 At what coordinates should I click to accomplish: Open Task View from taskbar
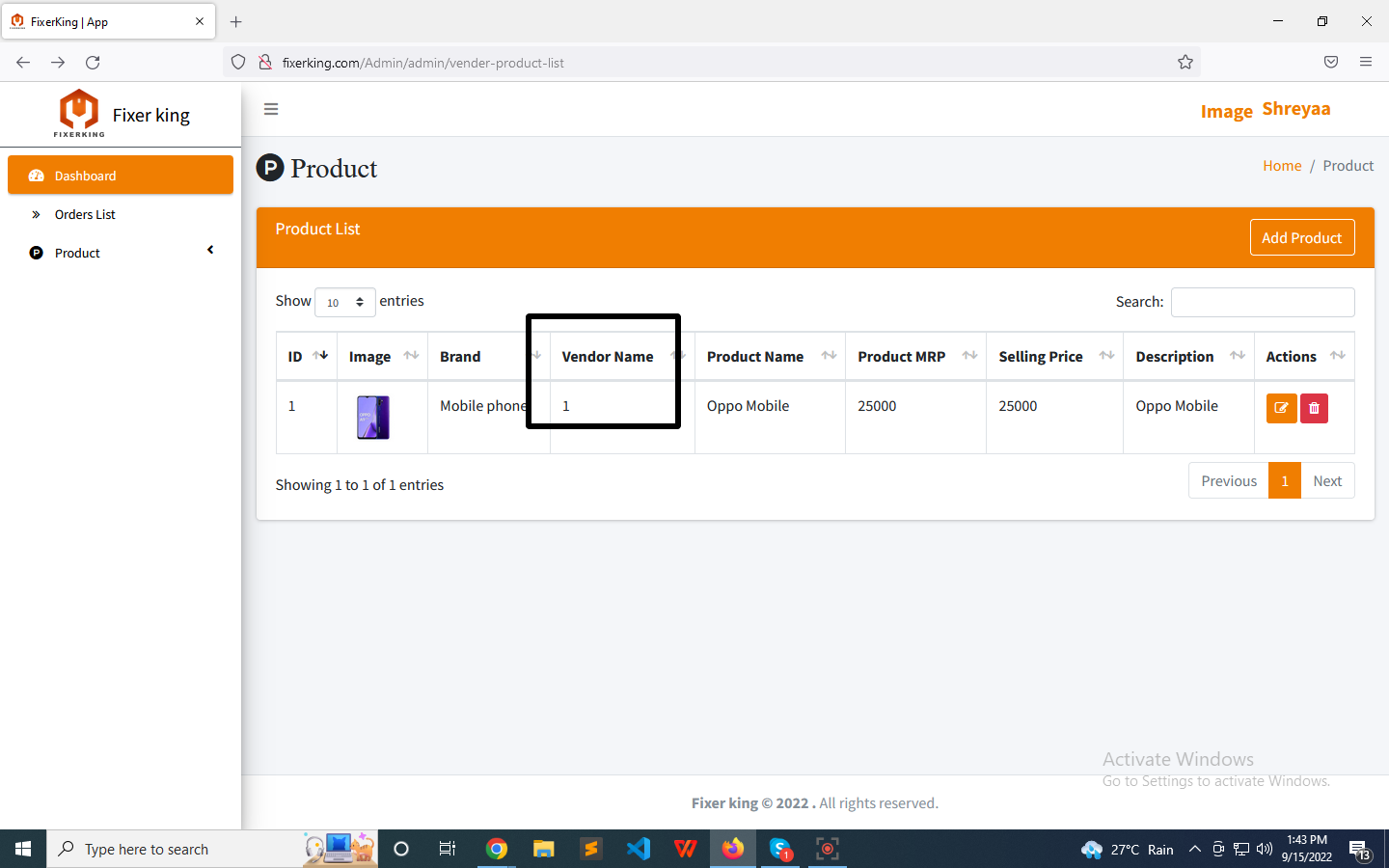448,849
